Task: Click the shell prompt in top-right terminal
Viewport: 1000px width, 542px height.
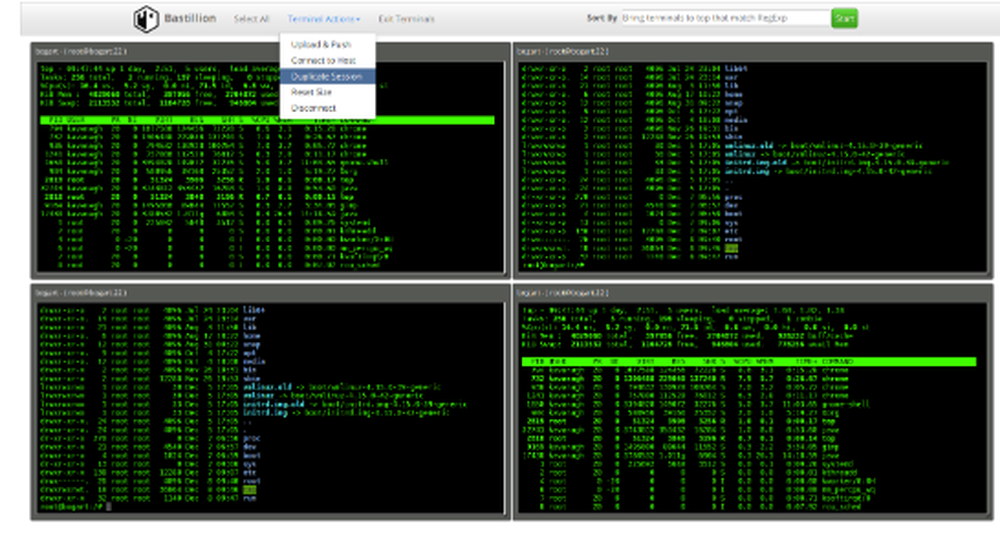Action: click(x=553, y=265)
